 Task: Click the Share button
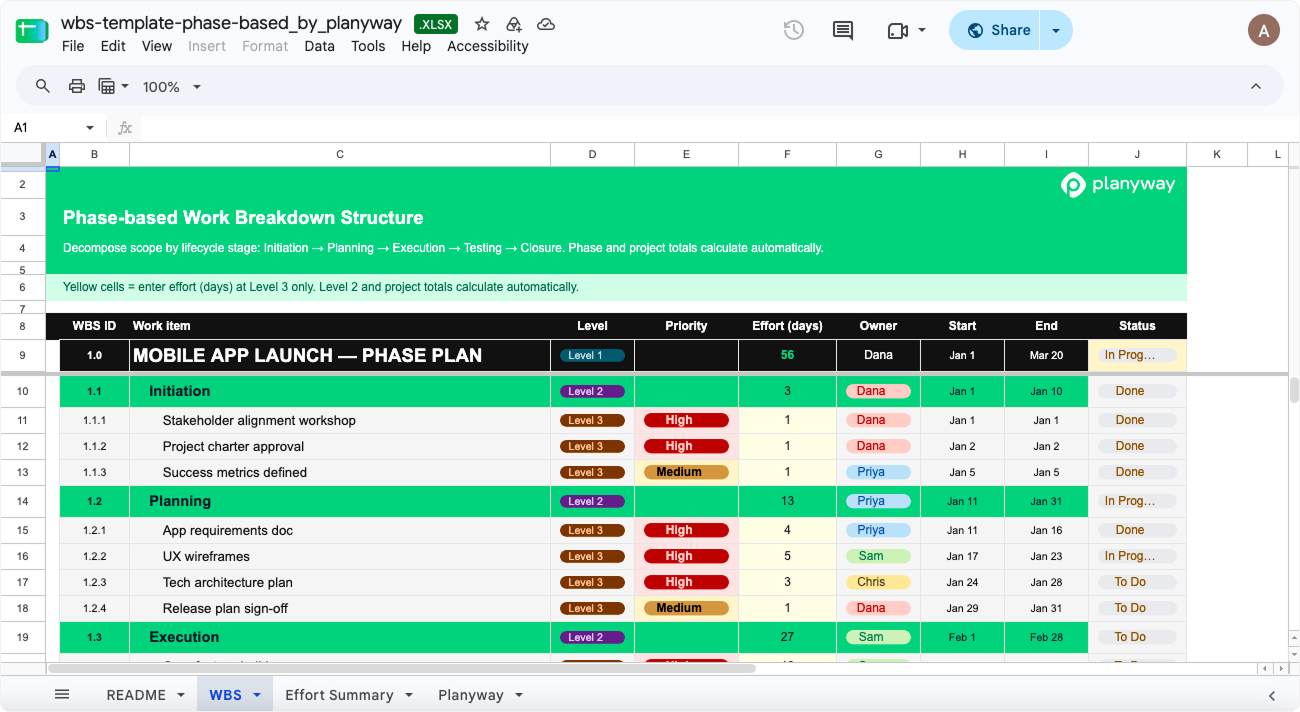(x=997, y=30)
